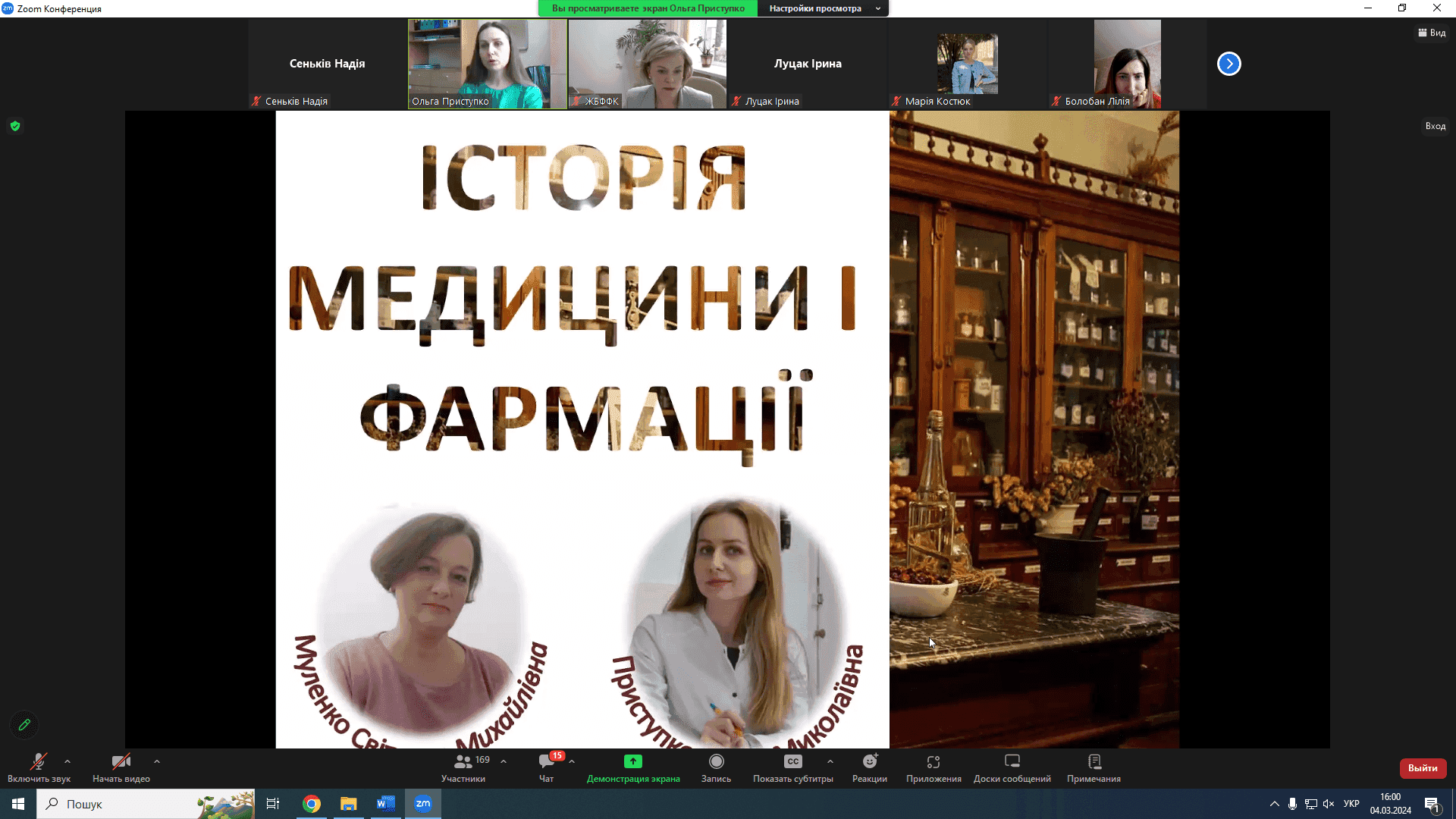Open Приложения apps panel
1456x819 pixels.
click(x=934, y=767)
